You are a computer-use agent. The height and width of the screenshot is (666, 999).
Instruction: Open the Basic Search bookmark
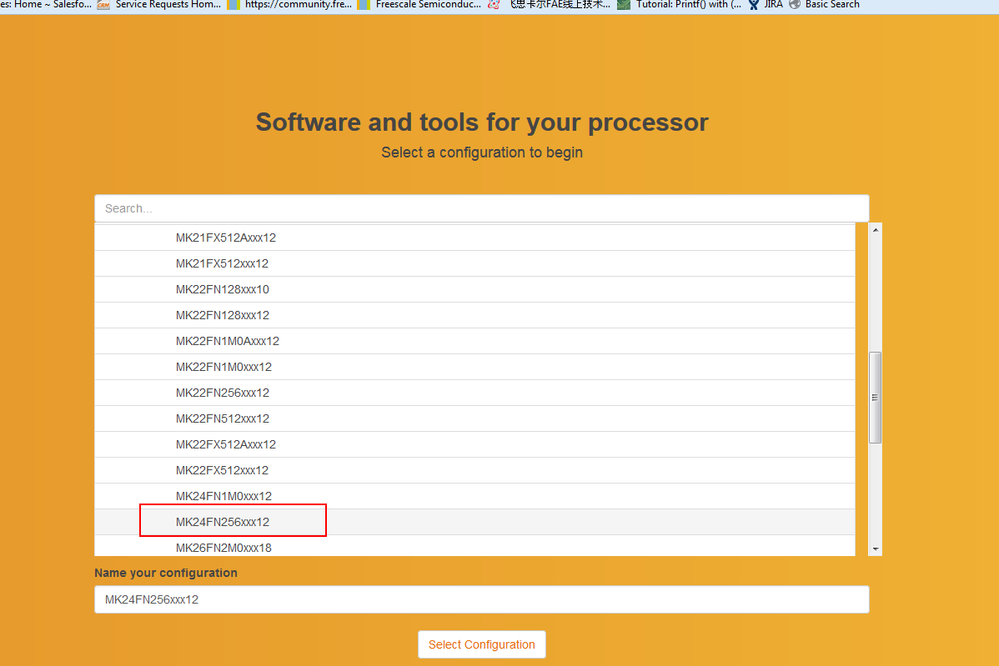824,5
